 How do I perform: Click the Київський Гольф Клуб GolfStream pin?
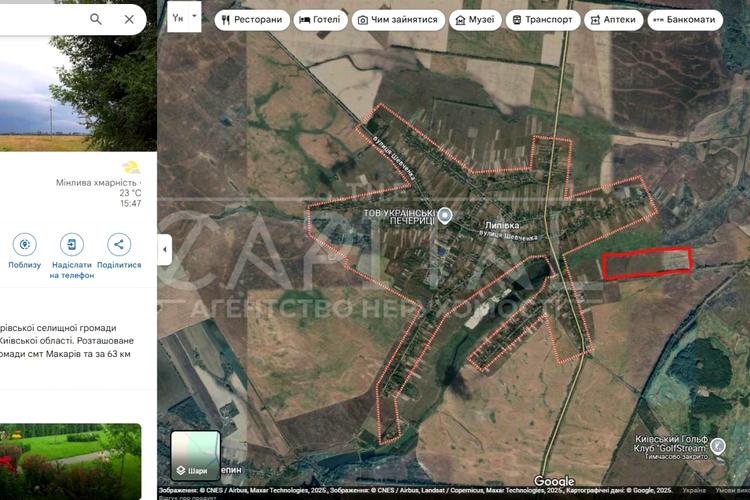point(717,446)
